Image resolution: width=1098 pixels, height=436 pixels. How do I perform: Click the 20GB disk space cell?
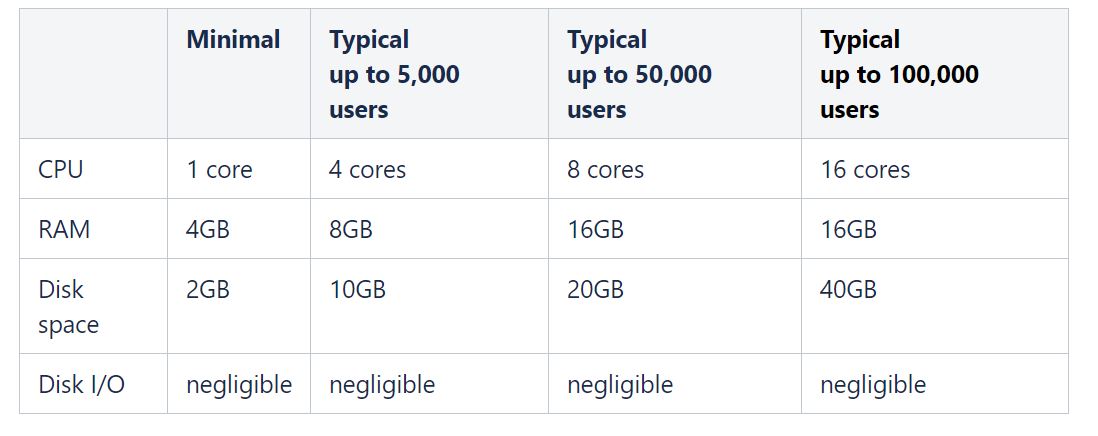[x=595, y=290]
